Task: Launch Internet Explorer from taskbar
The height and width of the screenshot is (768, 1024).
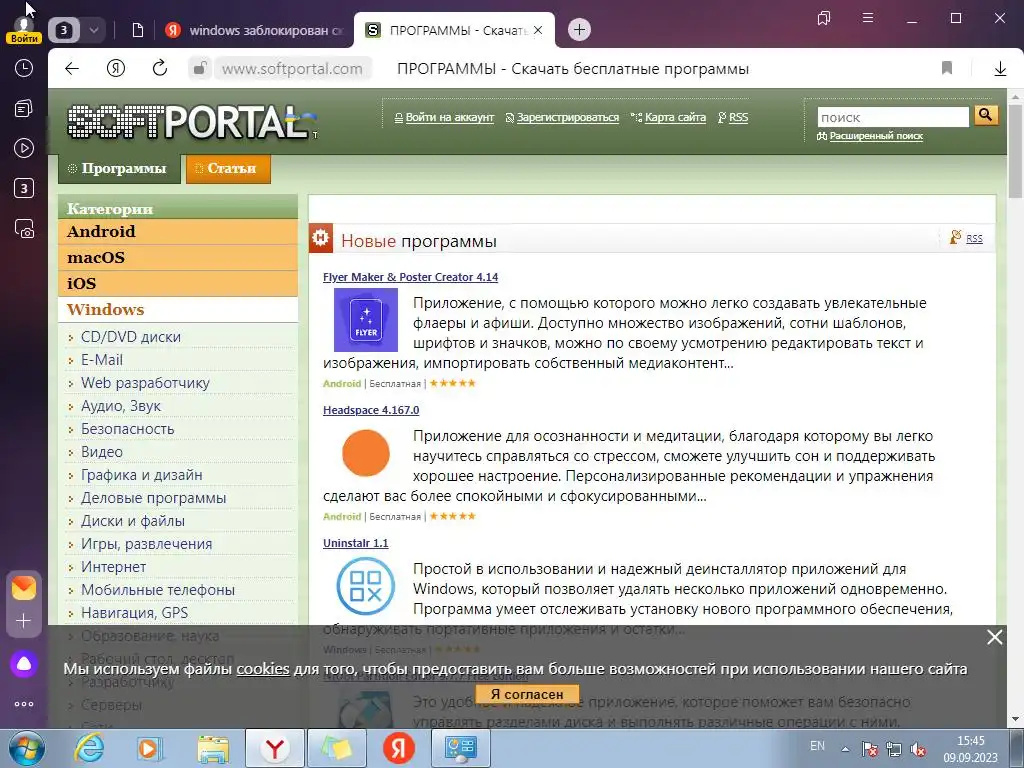Action: pyautogui.click(x=89, y=748)
